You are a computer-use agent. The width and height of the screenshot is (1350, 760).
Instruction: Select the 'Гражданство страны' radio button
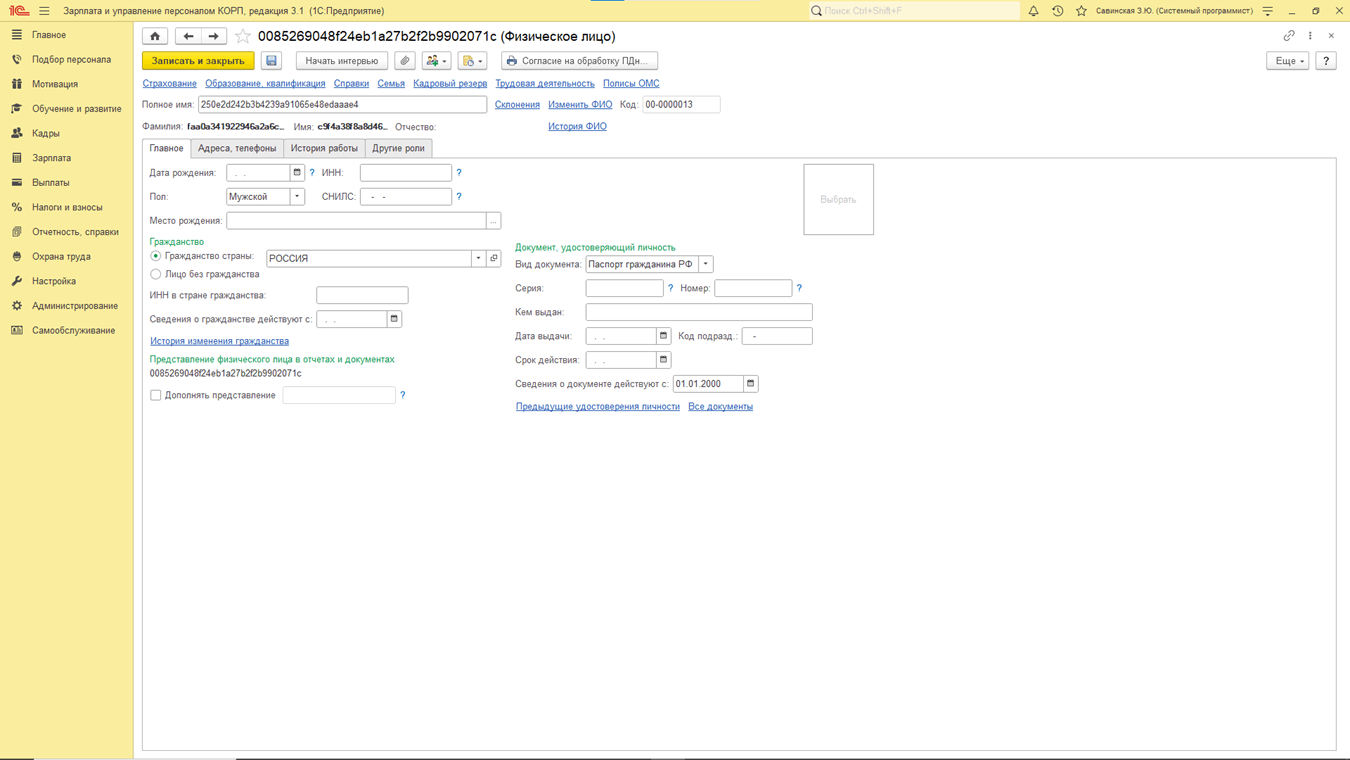[156, 257]
